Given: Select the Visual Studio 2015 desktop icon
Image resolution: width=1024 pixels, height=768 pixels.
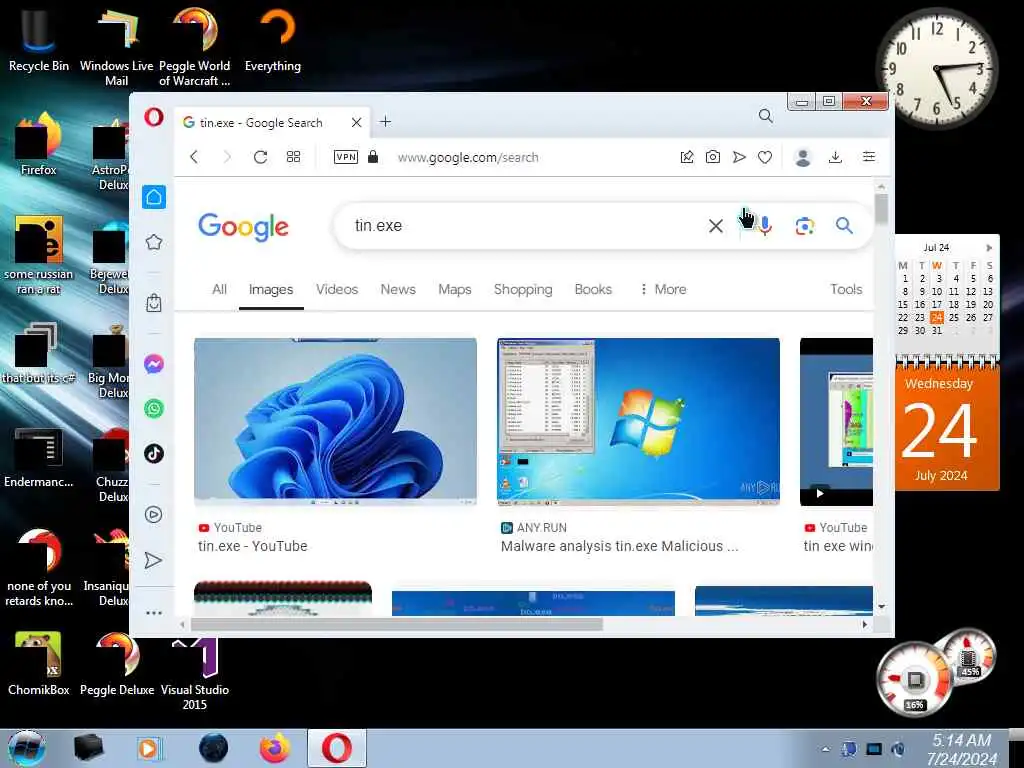Looking at the screenshot, I should (x=195, y=673).
